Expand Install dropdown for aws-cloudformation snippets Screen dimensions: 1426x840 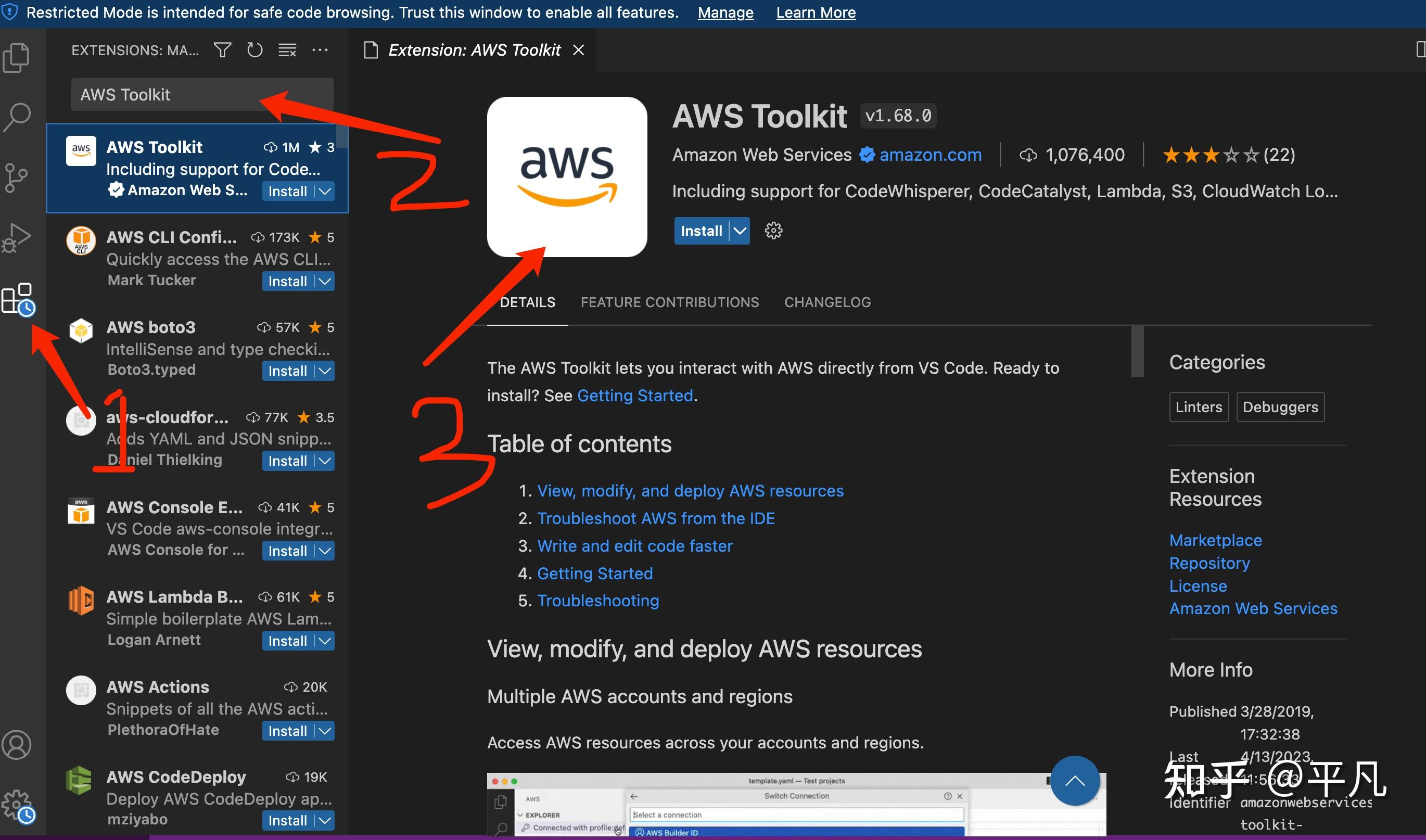click(x=325, y=461)
